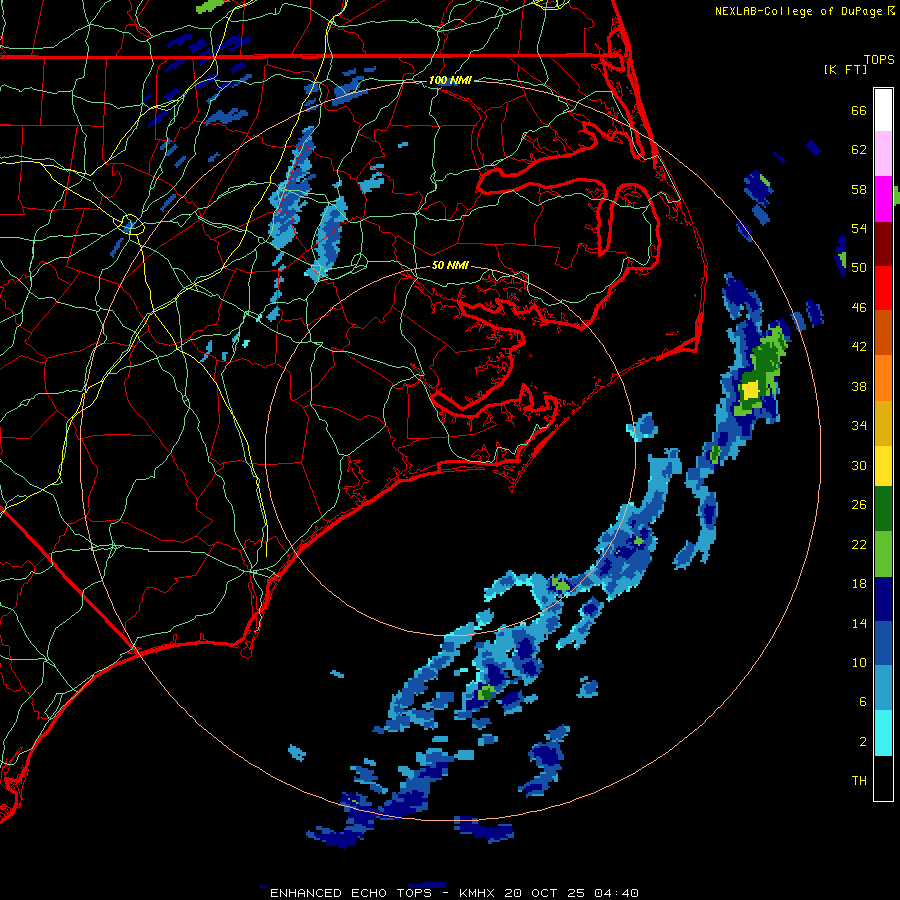Viewport: 900px width, 900px height.
Task: Pick the dark green legend swatch for 26
Action: click(883, 509)
